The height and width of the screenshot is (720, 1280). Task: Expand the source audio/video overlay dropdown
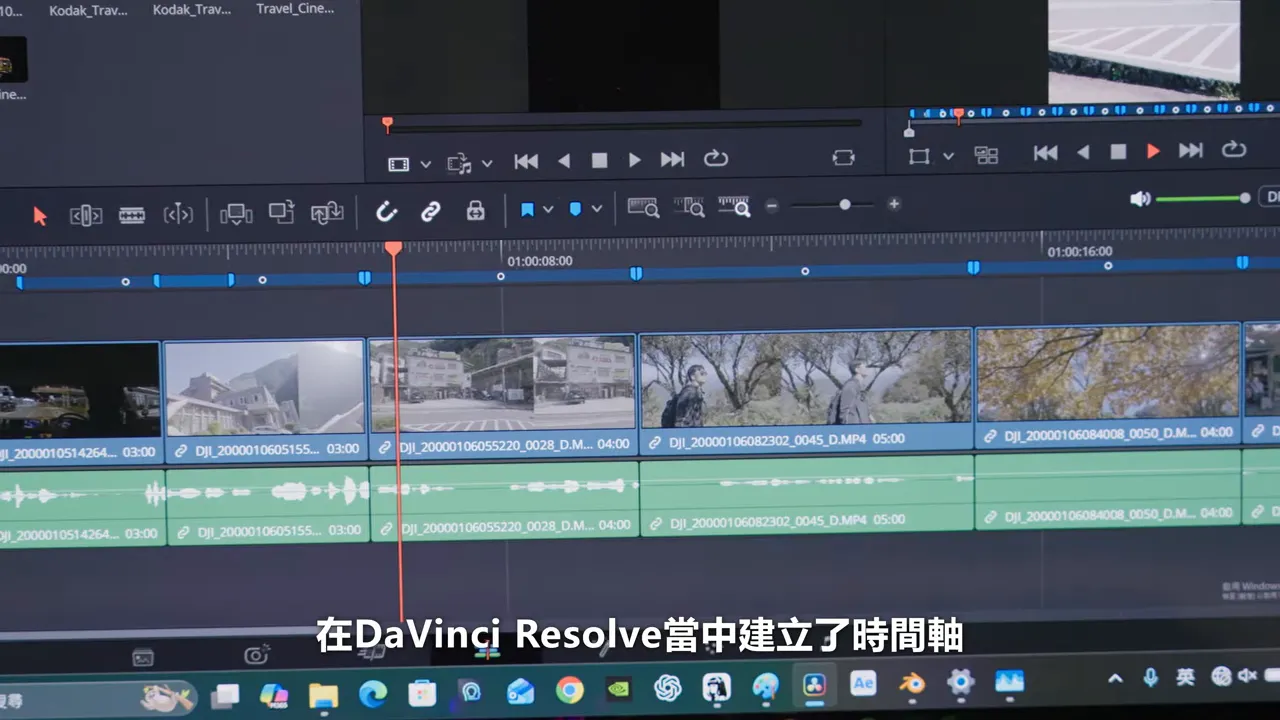coord(487,163)
